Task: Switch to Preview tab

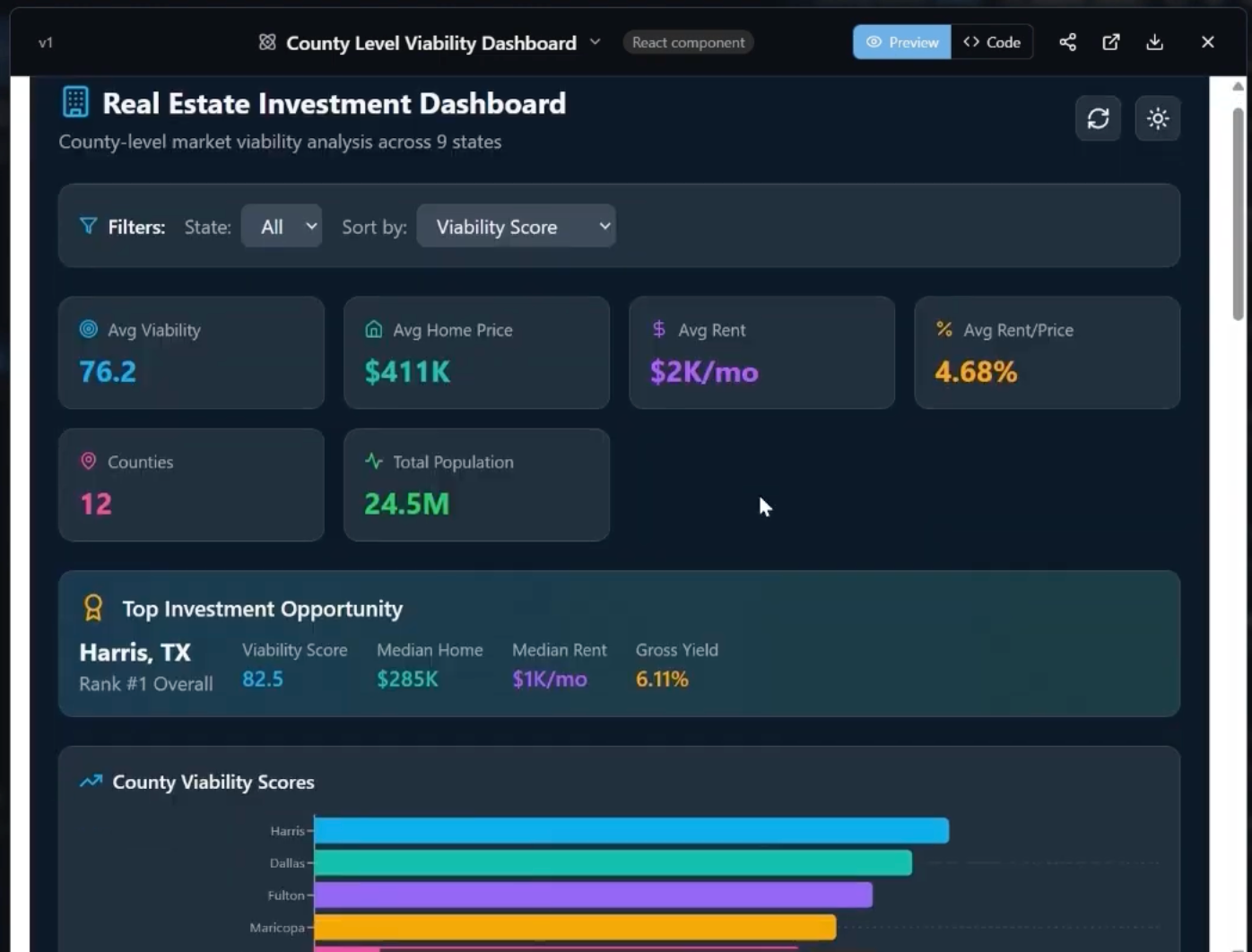Action: [x=902, y=42]
